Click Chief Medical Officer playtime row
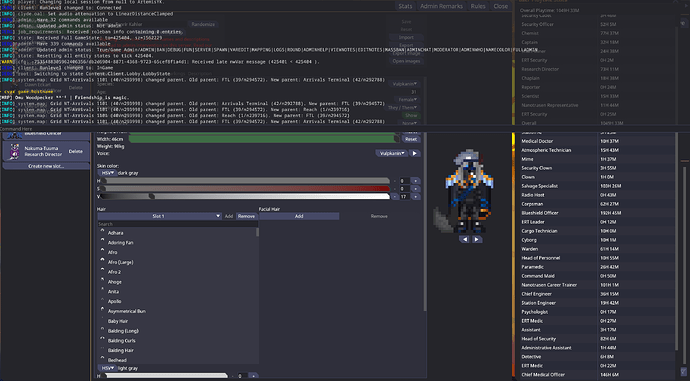The image size is (690, 381). (598, 374)
